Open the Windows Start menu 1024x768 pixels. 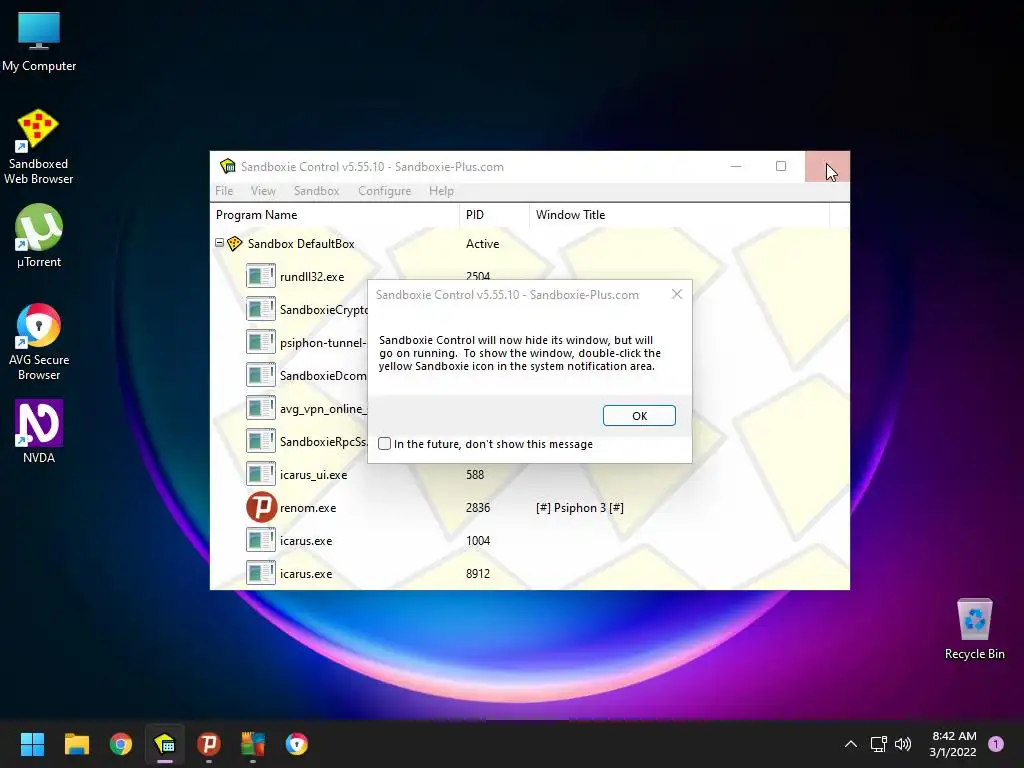pos(32,744)
